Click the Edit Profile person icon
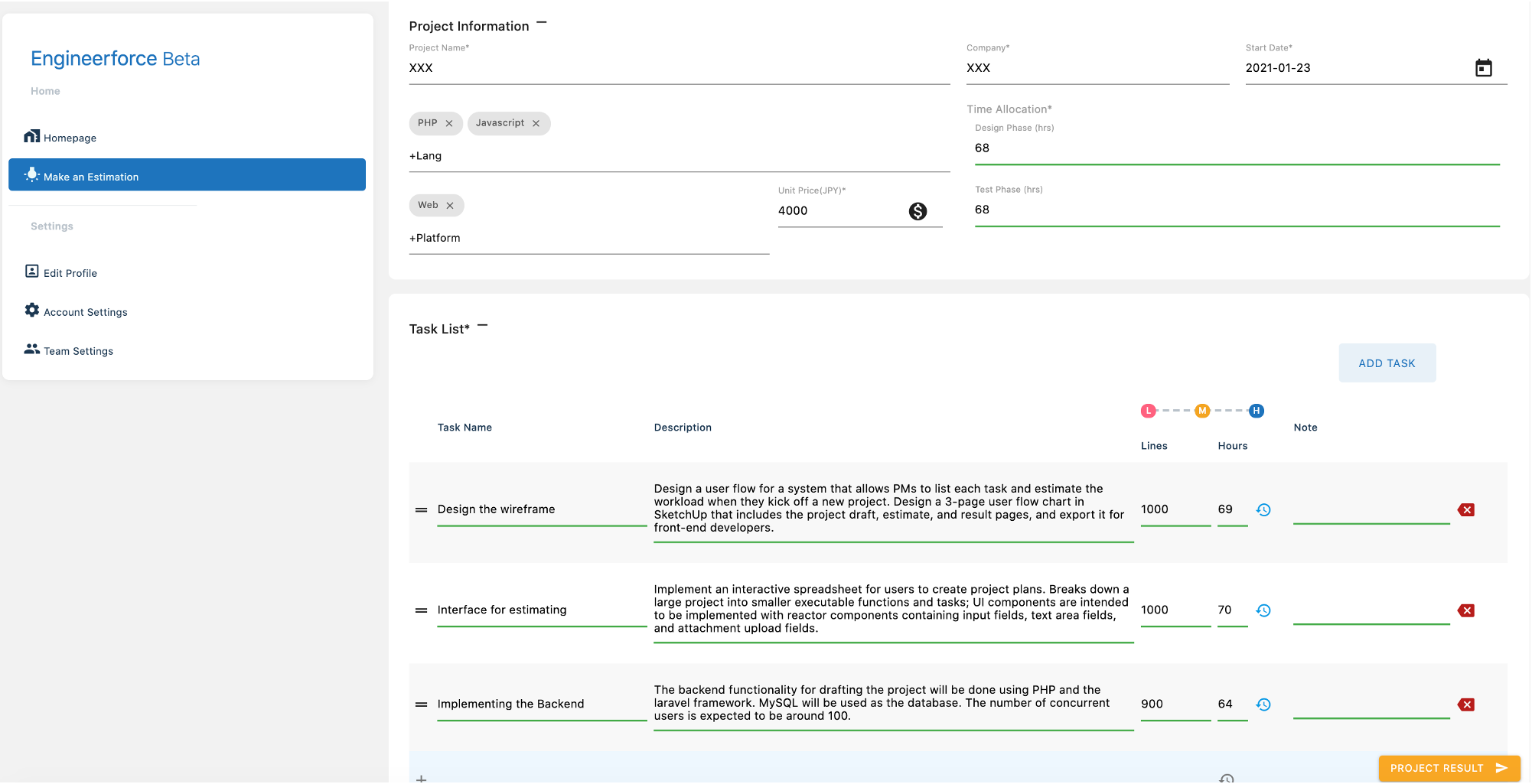Viewport: 1532px width, 784px height. [31, 272]
